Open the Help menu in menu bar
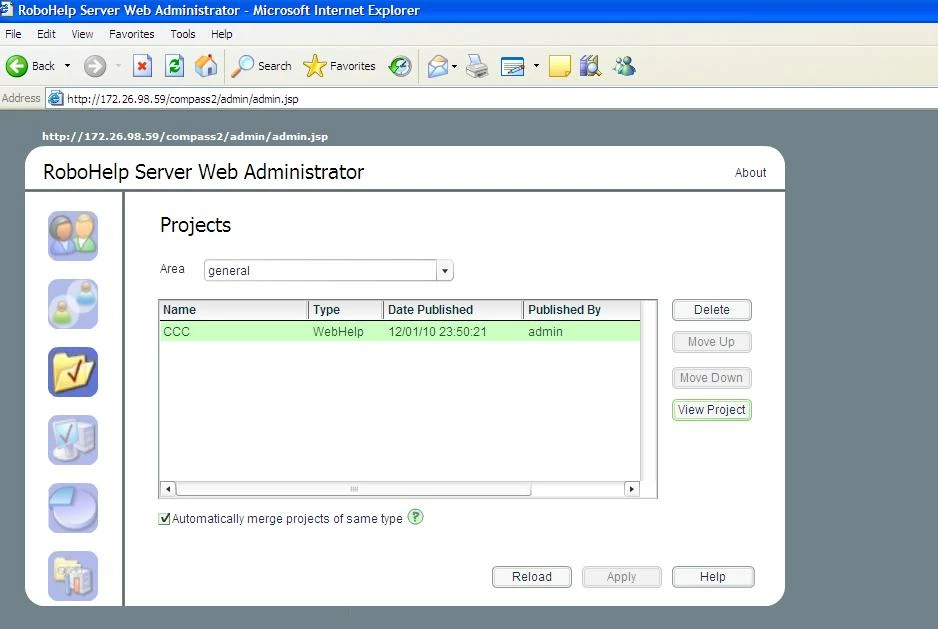938x629 pixels. pos(221,34)
